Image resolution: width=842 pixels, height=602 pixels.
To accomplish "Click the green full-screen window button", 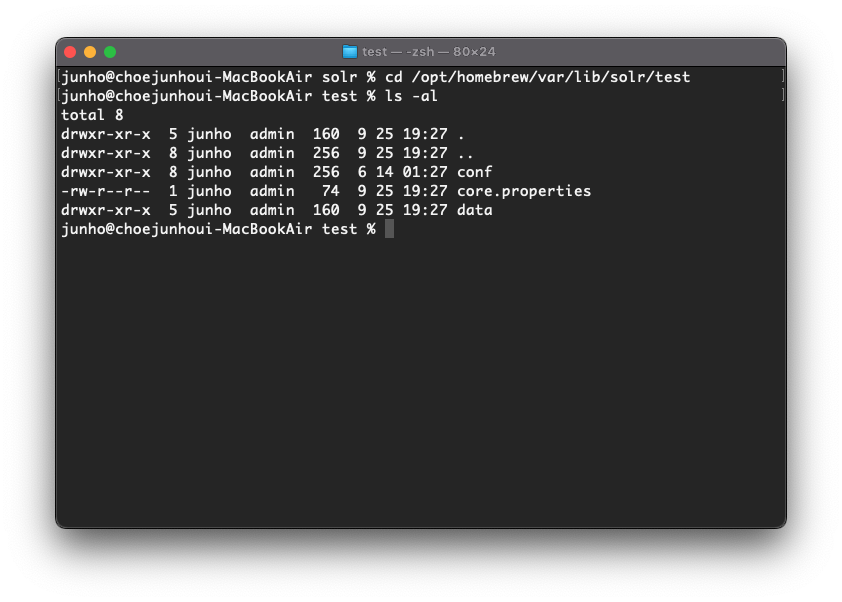I will 110,52.
